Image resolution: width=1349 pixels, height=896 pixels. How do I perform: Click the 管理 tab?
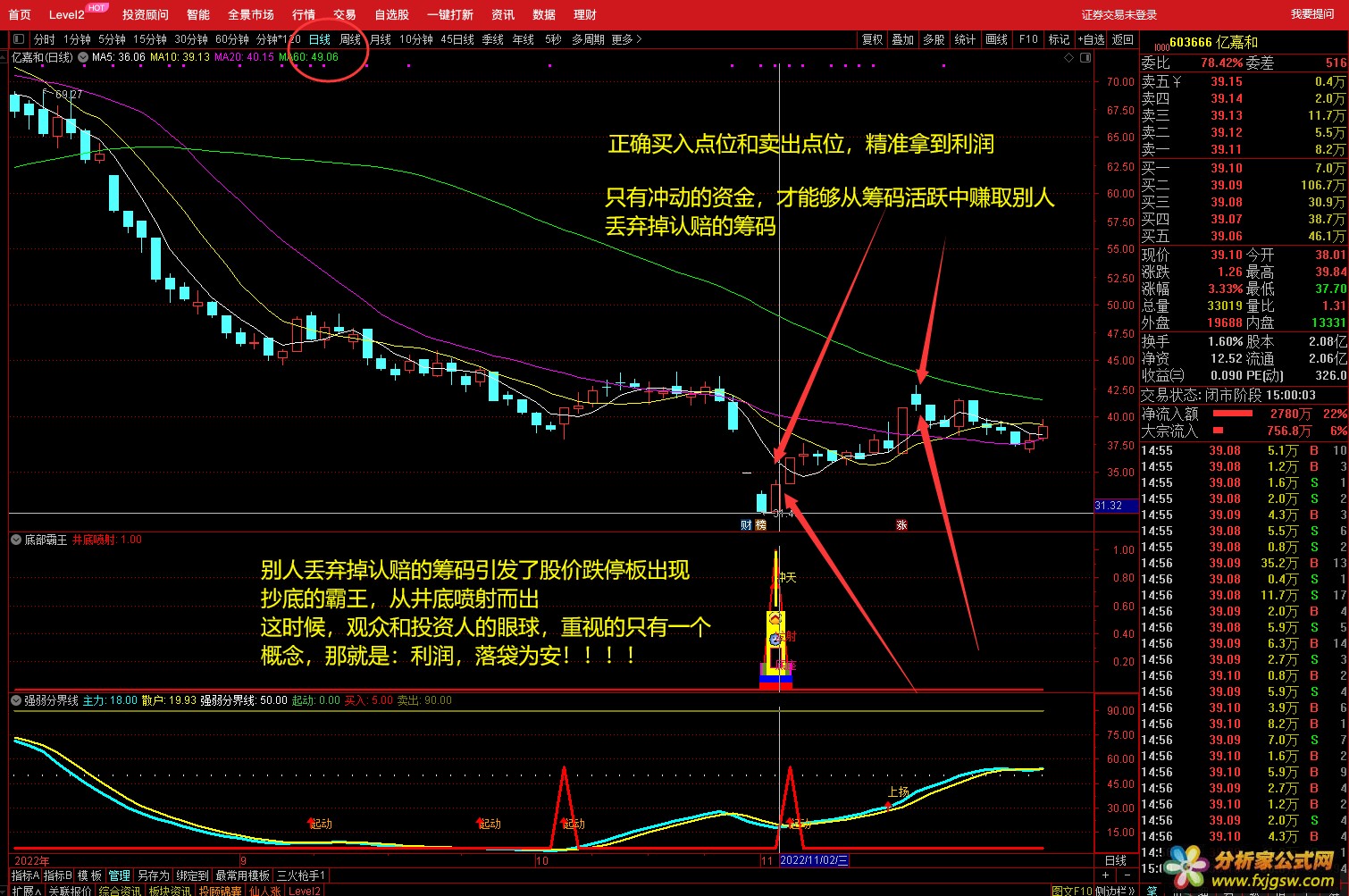pyautogui.click(x=120, y=875)
